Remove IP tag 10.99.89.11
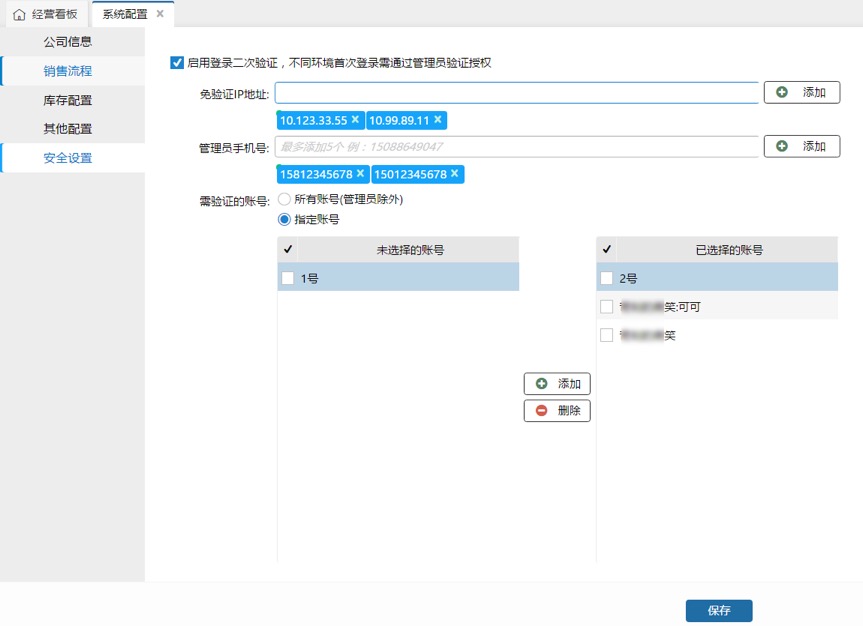 (x=437, y=120)
